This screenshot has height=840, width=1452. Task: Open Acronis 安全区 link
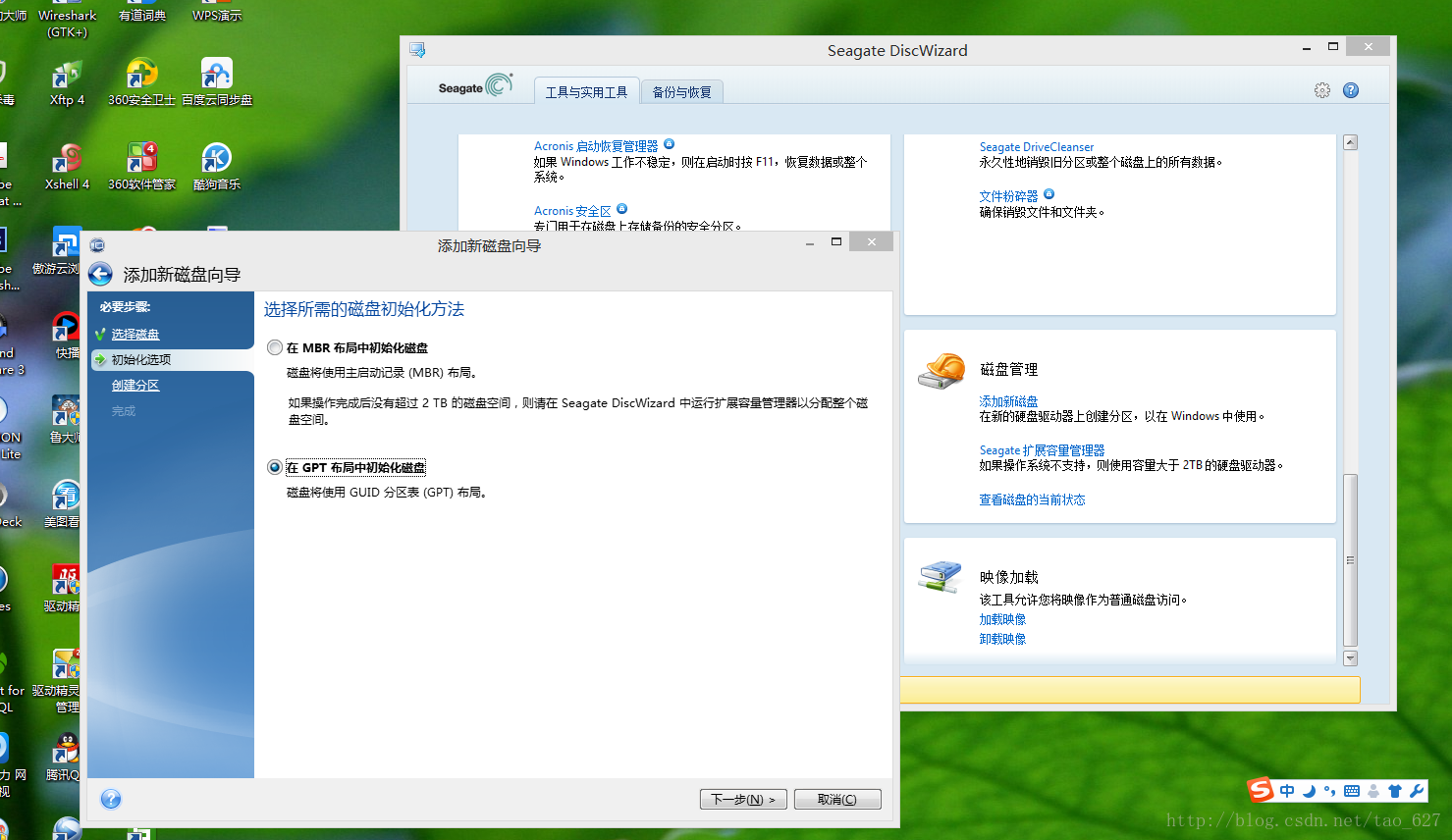[x=572, y=211]
